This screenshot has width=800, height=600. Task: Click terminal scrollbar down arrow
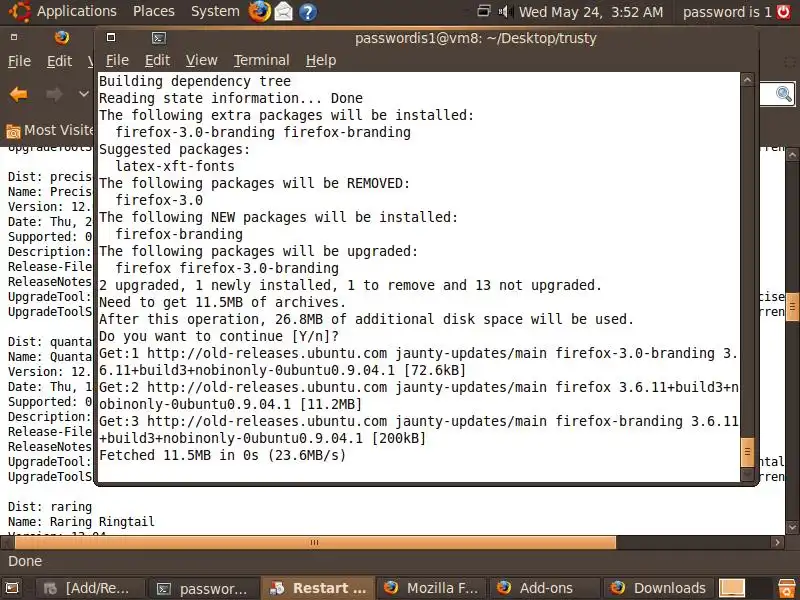click(747, 474)
